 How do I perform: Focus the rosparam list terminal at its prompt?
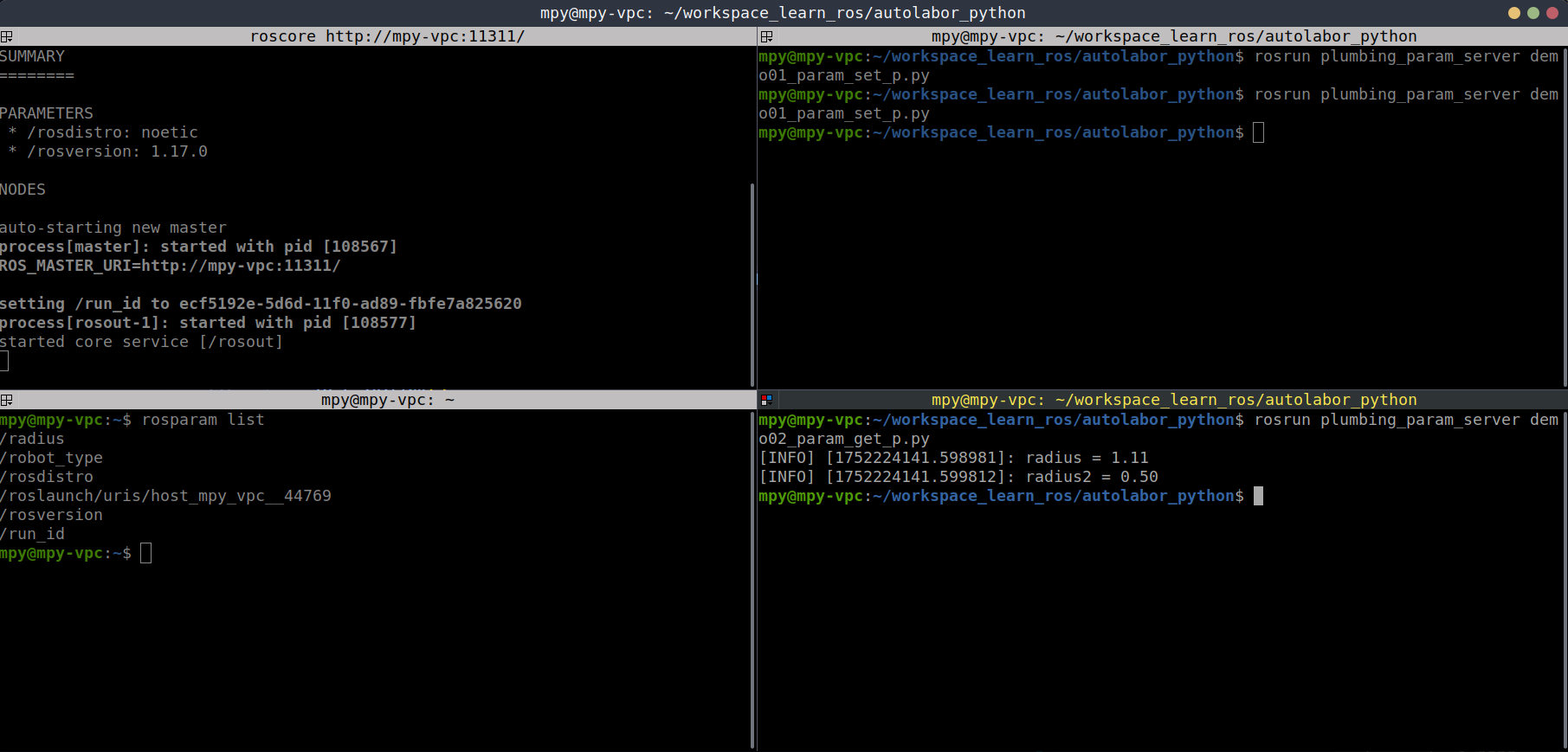click(145, 553)
